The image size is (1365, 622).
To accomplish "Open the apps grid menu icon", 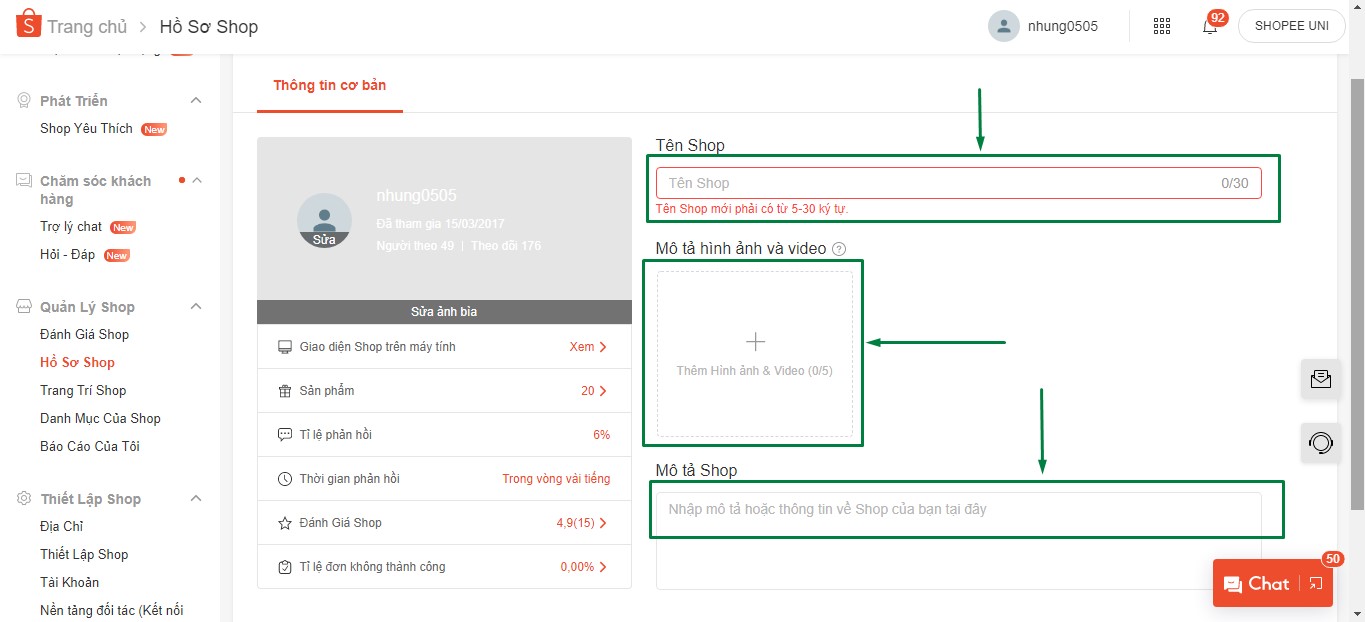I will point(1162,26).
